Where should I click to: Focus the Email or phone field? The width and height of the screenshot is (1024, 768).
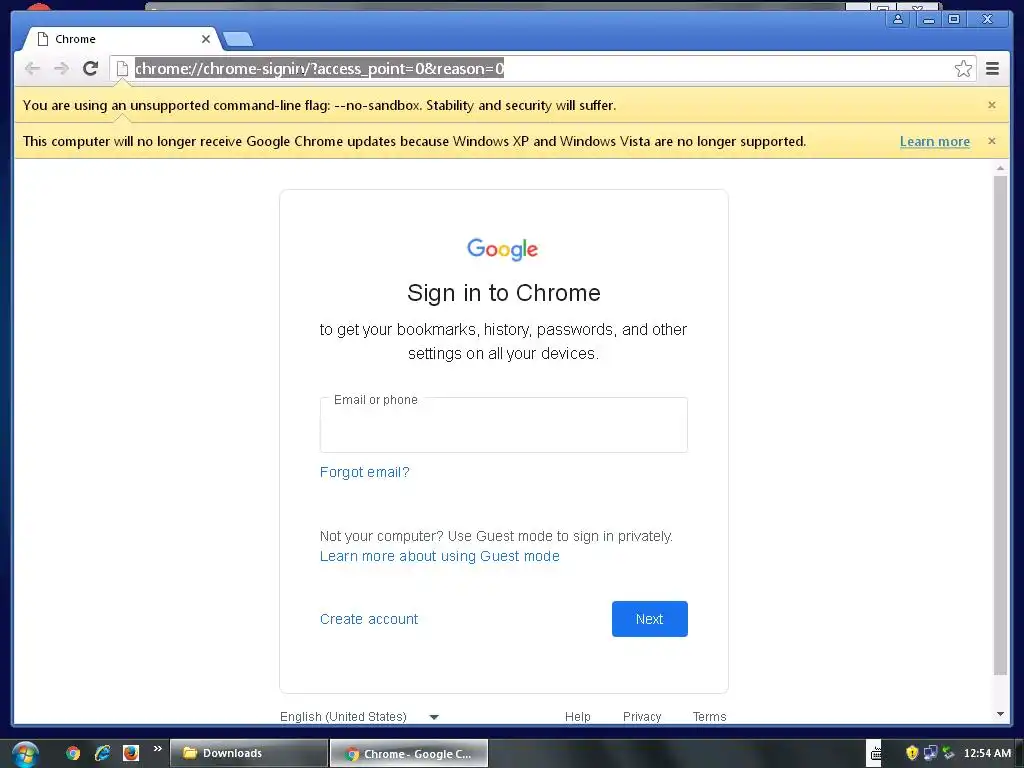[x=504, y=425]
